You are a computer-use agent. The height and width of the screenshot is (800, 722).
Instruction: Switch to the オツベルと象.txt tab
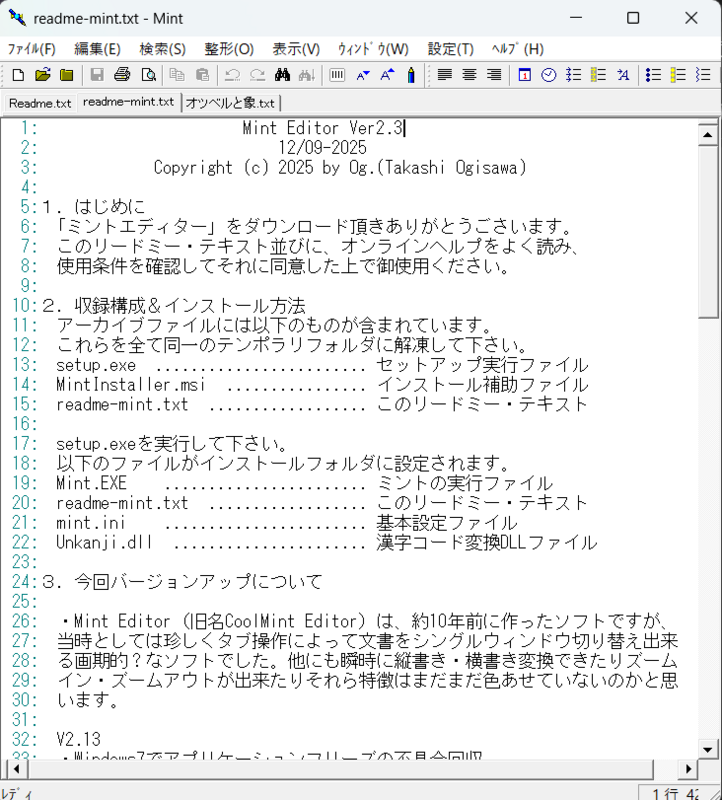click(230, 103)
